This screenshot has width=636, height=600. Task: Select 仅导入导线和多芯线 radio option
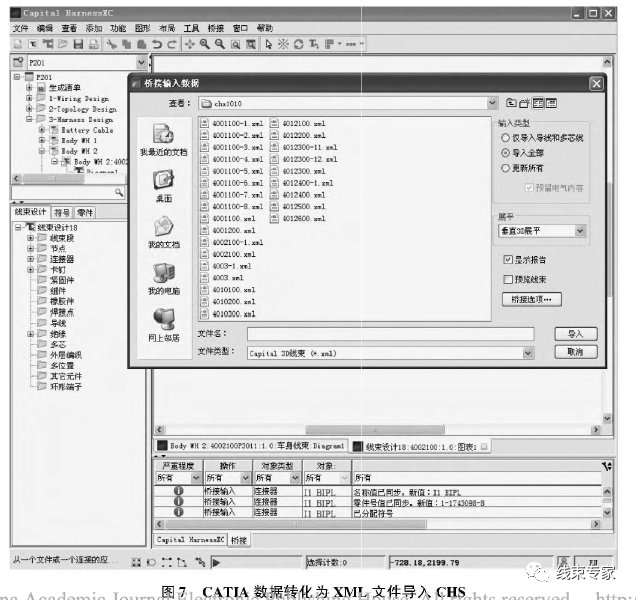pos(505,138)
